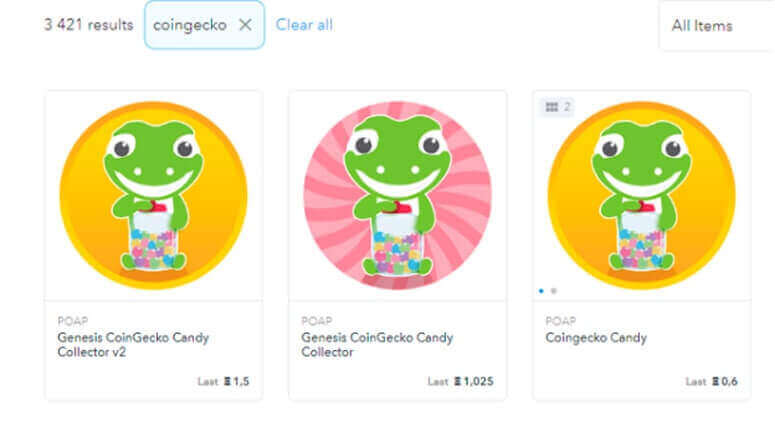Open Genesis CoinGecko Candy Collector v2 title
The width and height of the screenshot is (775, 422).
133,345
